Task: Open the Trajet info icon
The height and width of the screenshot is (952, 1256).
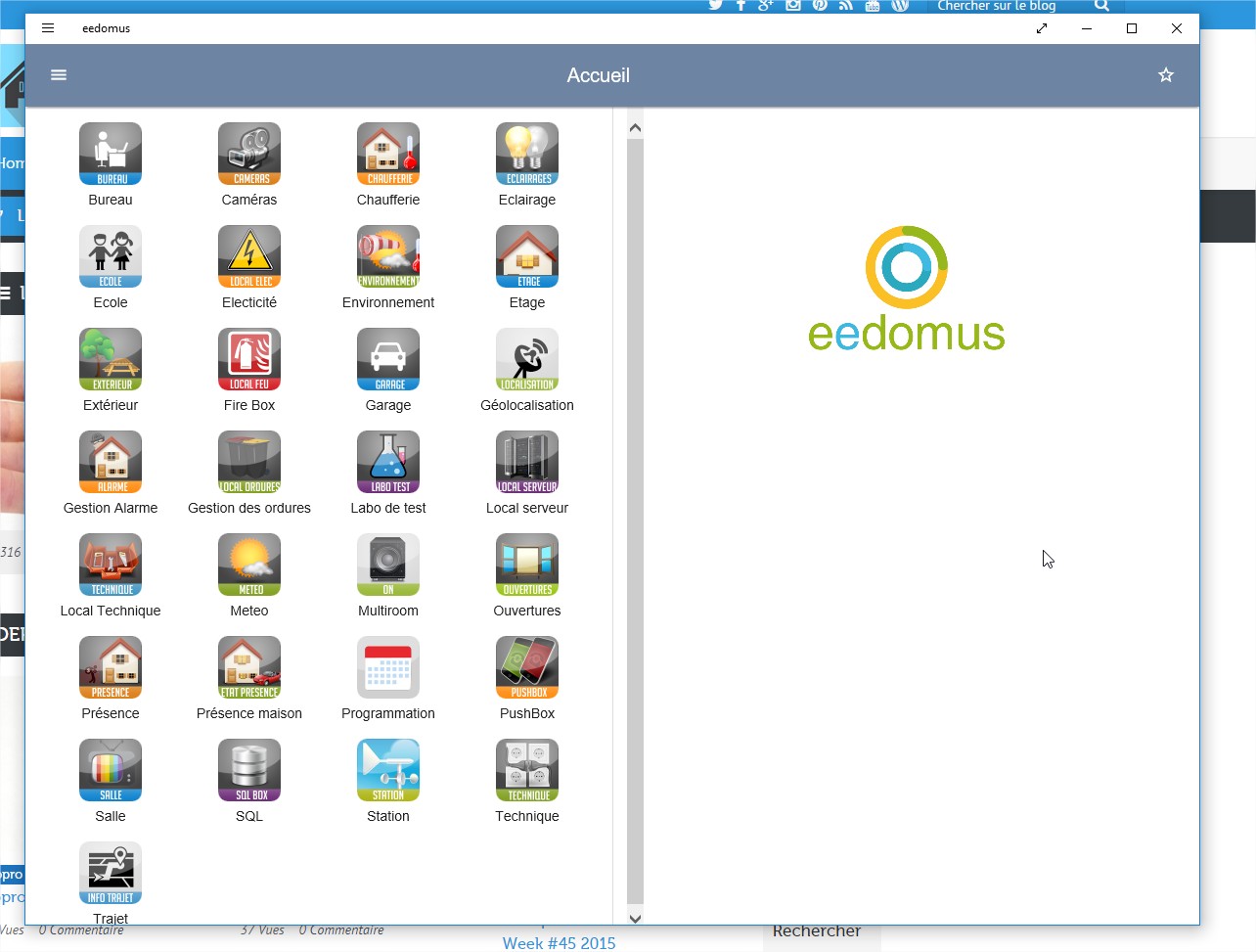Action: [111, 873]
